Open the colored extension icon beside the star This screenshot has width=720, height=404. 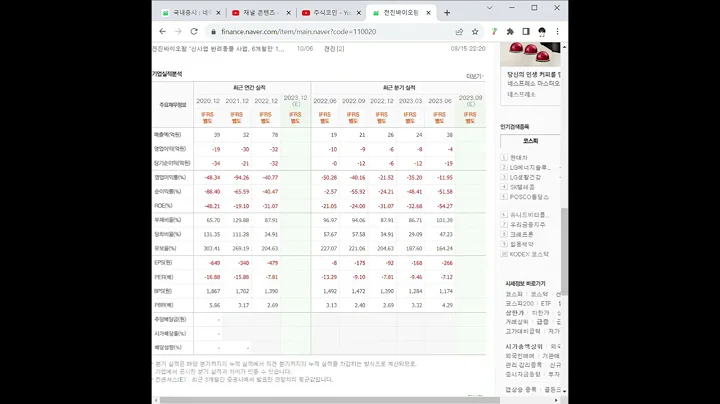pos(494,32)
